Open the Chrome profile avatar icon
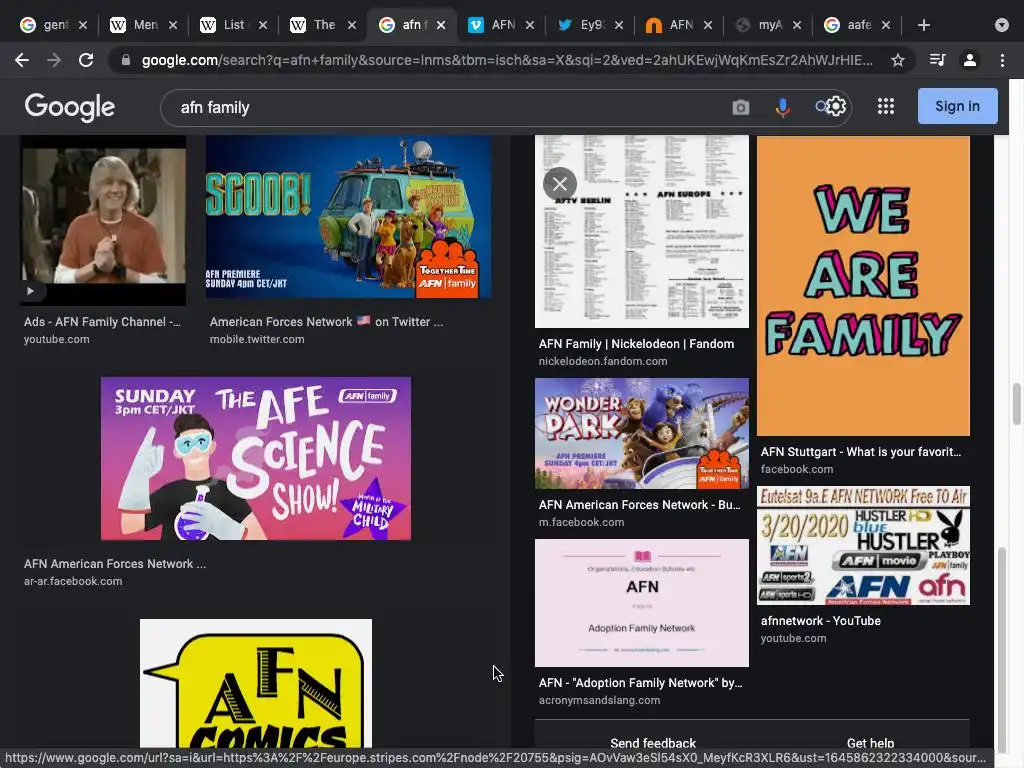Screen dimensions: 1024x768 pos(970,60)
